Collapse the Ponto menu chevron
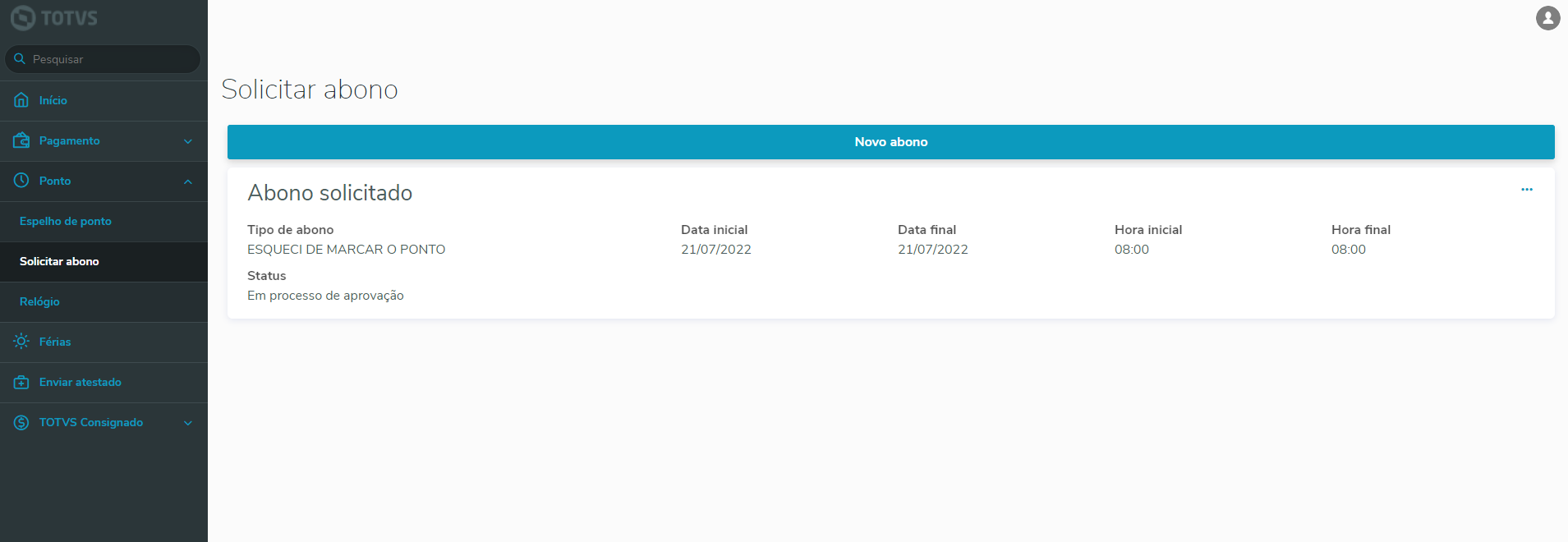1568x542 pixels. point(188,181)
